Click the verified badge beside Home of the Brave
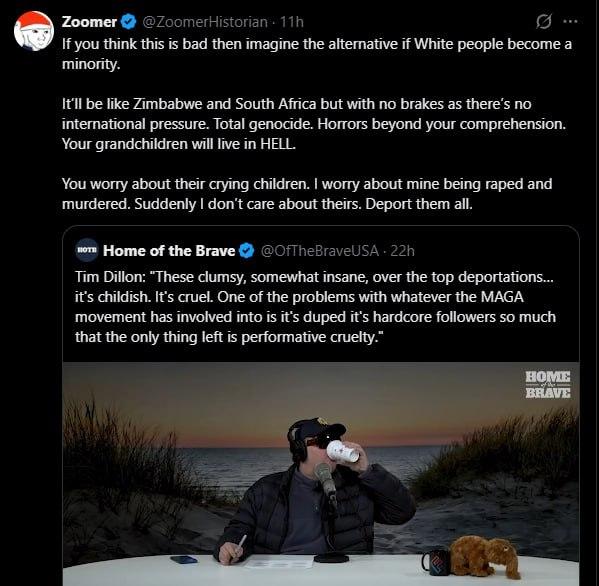The image size is (599, 586). [247, 251]
